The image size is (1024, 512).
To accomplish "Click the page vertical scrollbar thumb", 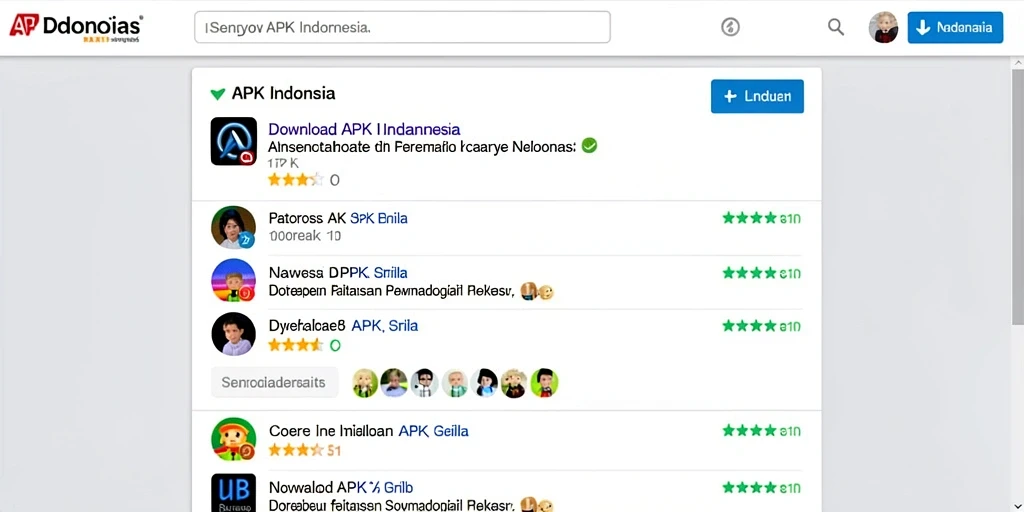I will tap(1017, 196).
